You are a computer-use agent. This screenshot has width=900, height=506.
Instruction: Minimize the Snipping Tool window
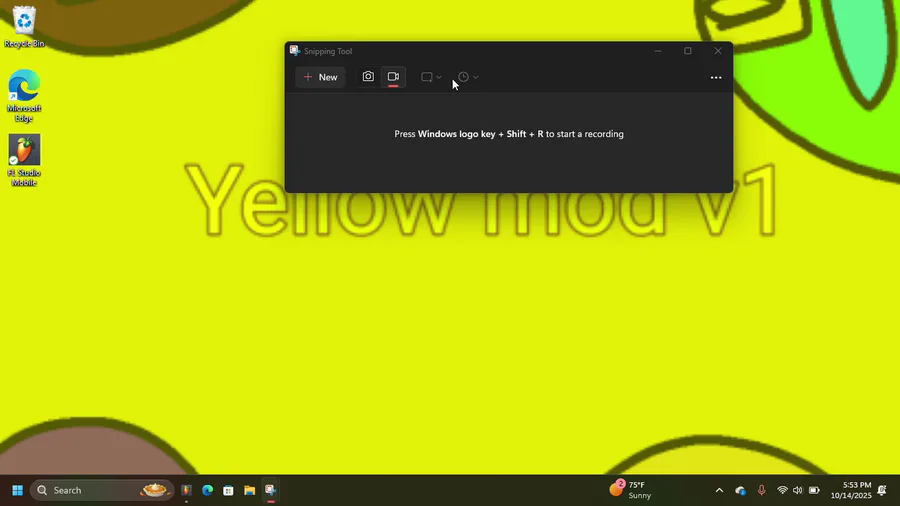pos(658,51)
